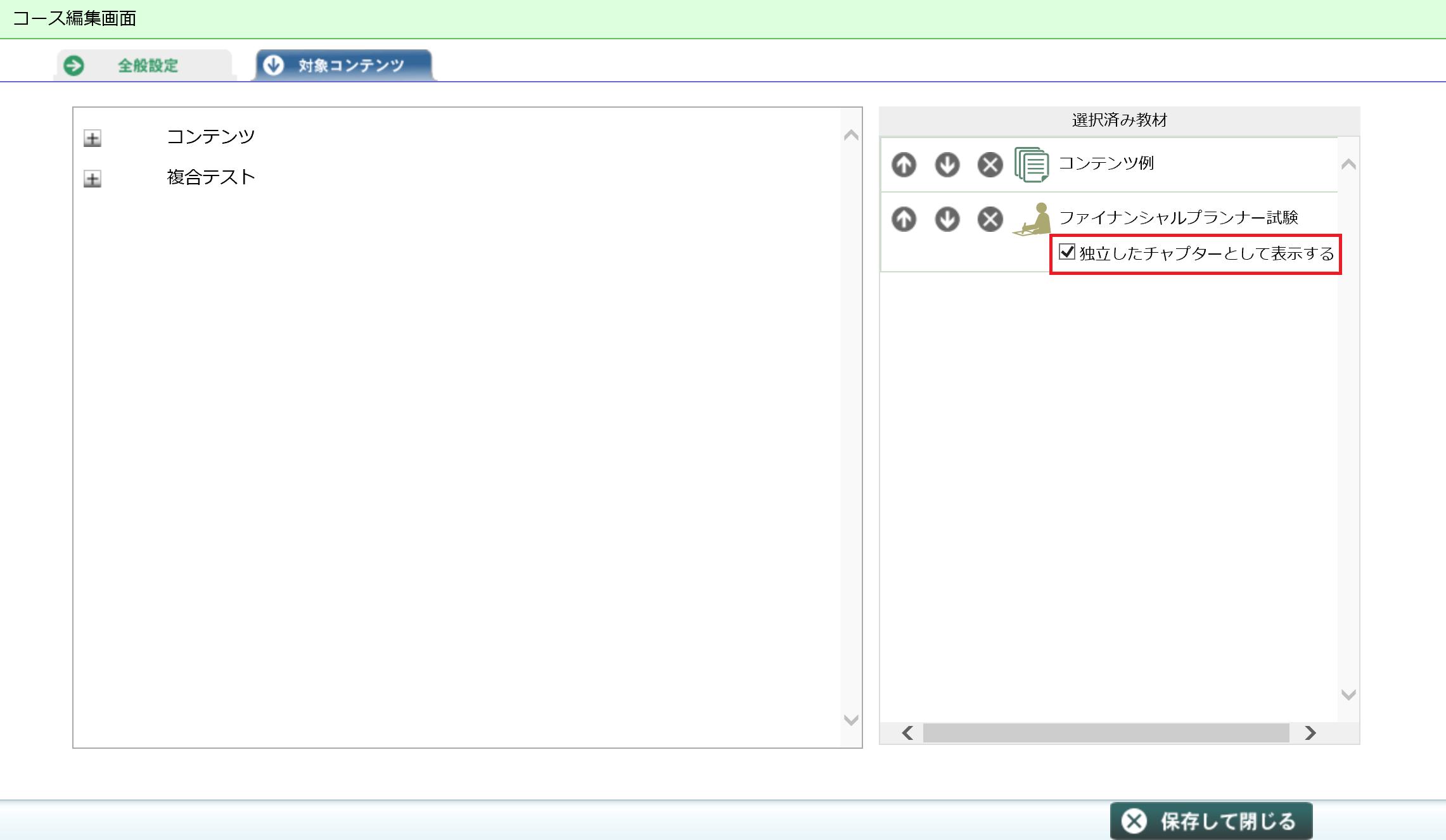1446x840 pixels.
Task: Click the ファイナンシャルプランナー試験 item name
Action: [x=1179, y=217]
